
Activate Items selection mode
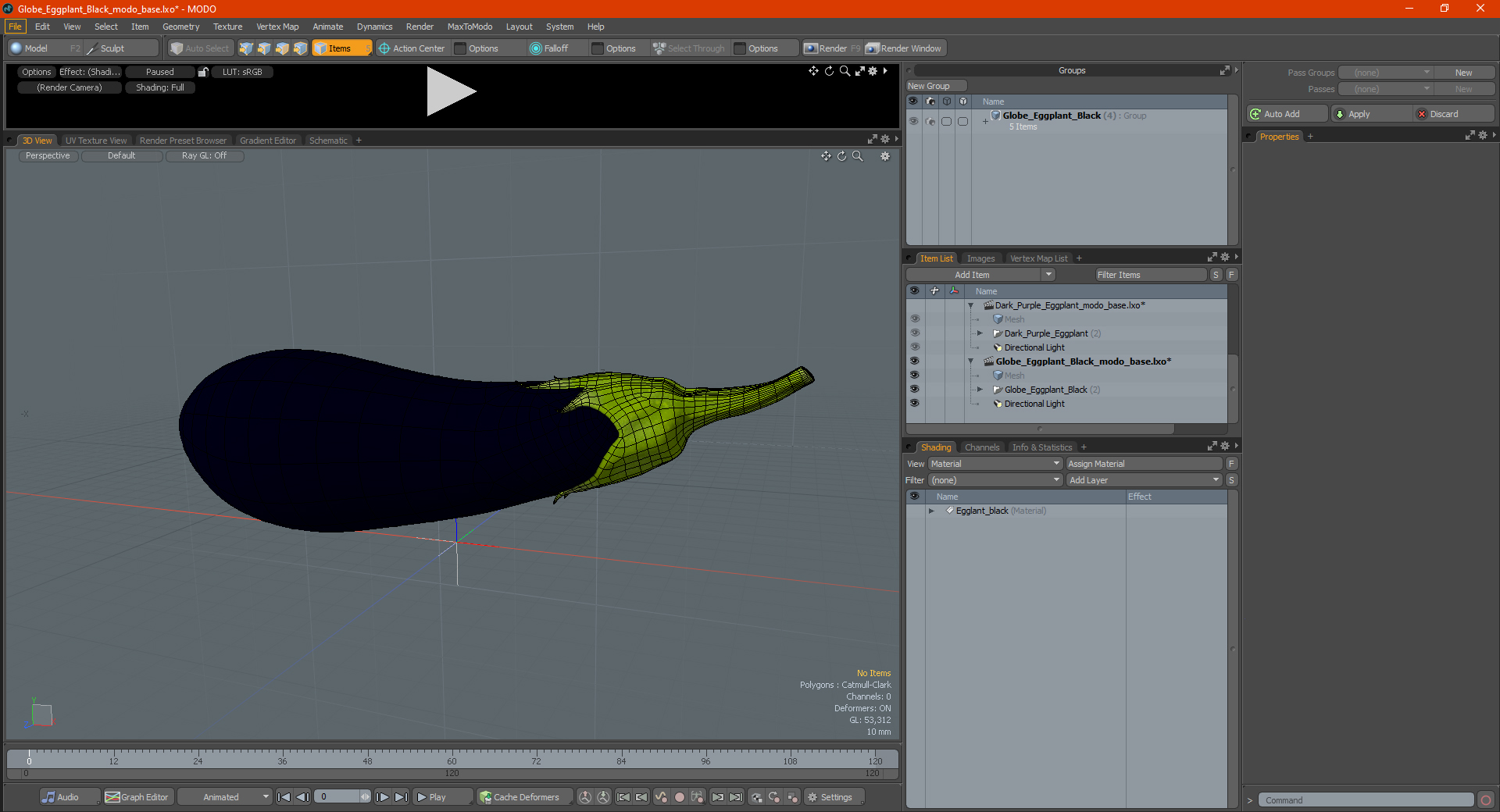coord(341,48)
